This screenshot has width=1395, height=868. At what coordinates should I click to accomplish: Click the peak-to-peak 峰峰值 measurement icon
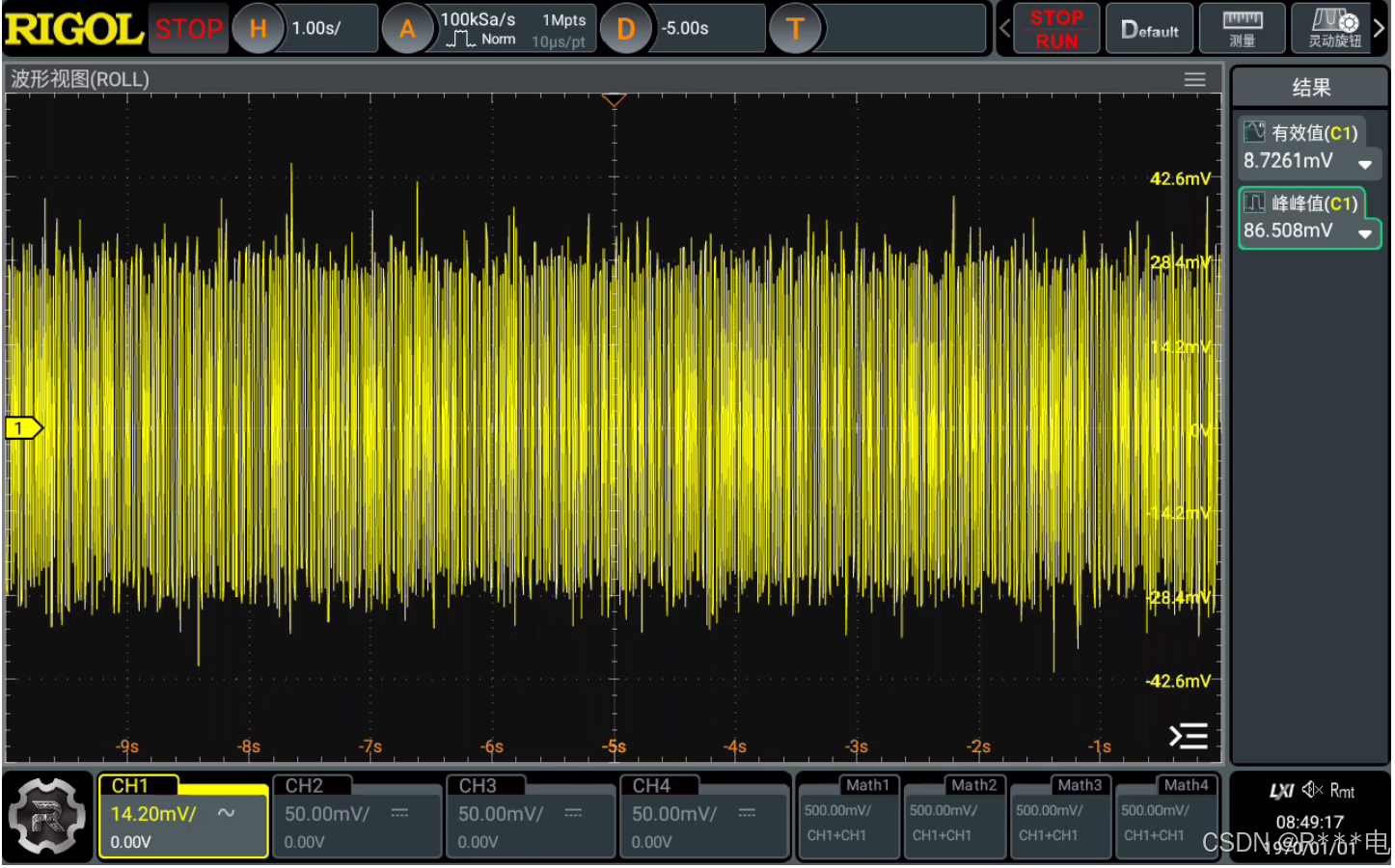coord(1253,203)
